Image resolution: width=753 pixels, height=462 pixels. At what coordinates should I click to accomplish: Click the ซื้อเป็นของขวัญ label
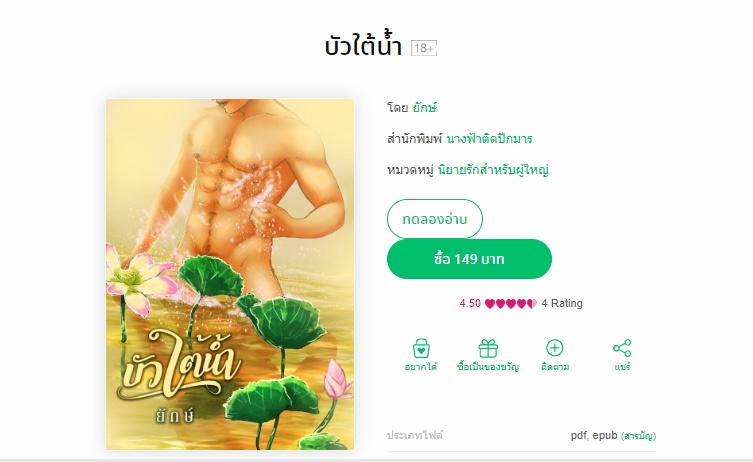click(488, 367)
